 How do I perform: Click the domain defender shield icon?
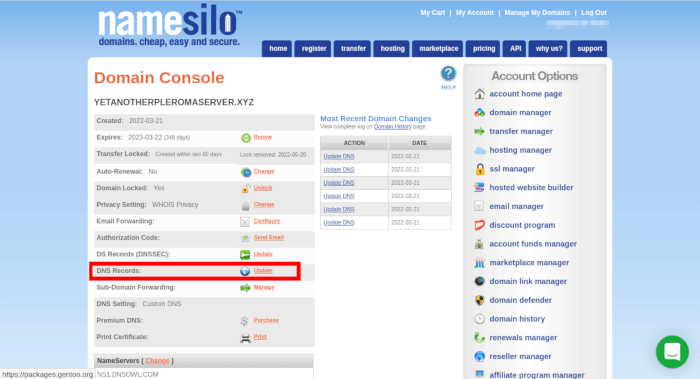479,300
